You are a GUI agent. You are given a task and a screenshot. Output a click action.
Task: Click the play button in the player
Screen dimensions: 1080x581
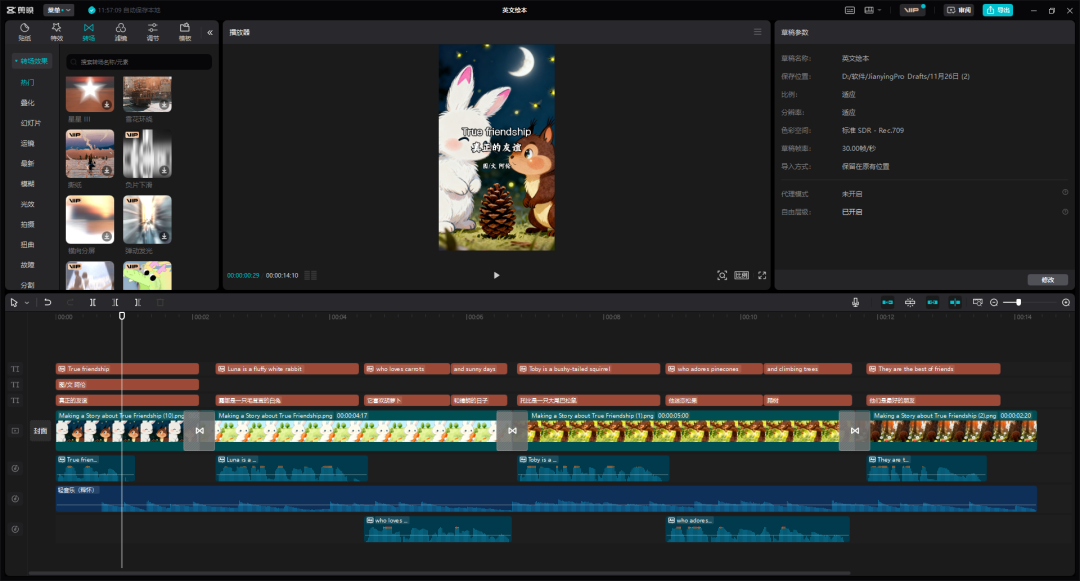point(496,275)
